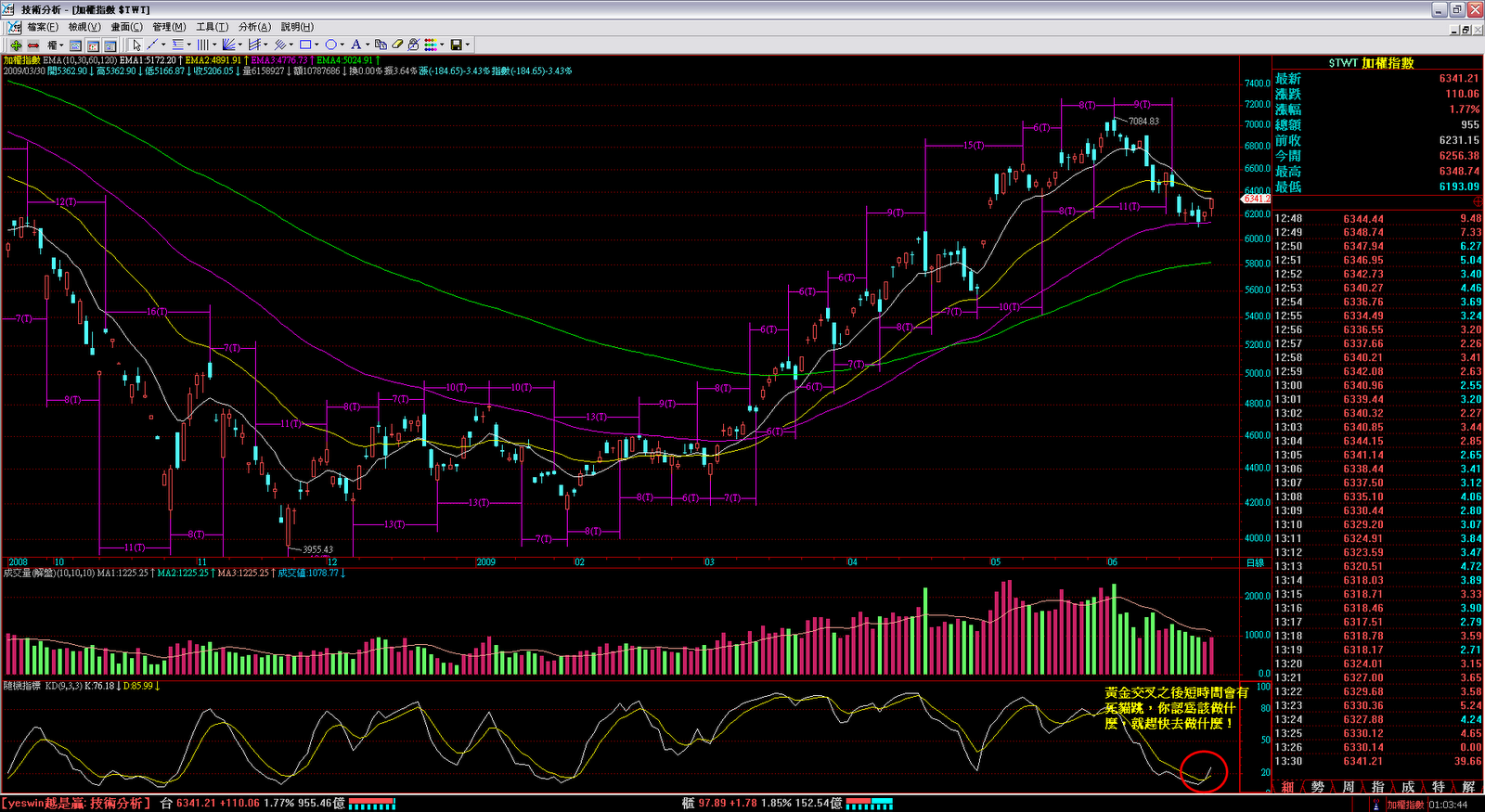This screenshot has width=1485, height=812.
Task: Select the parallel lines tool
Action: point(279,45)
